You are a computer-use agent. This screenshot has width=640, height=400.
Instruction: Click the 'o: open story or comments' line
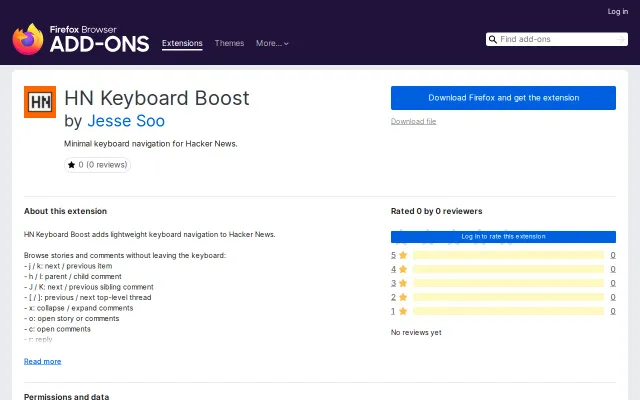click(72, 319)
